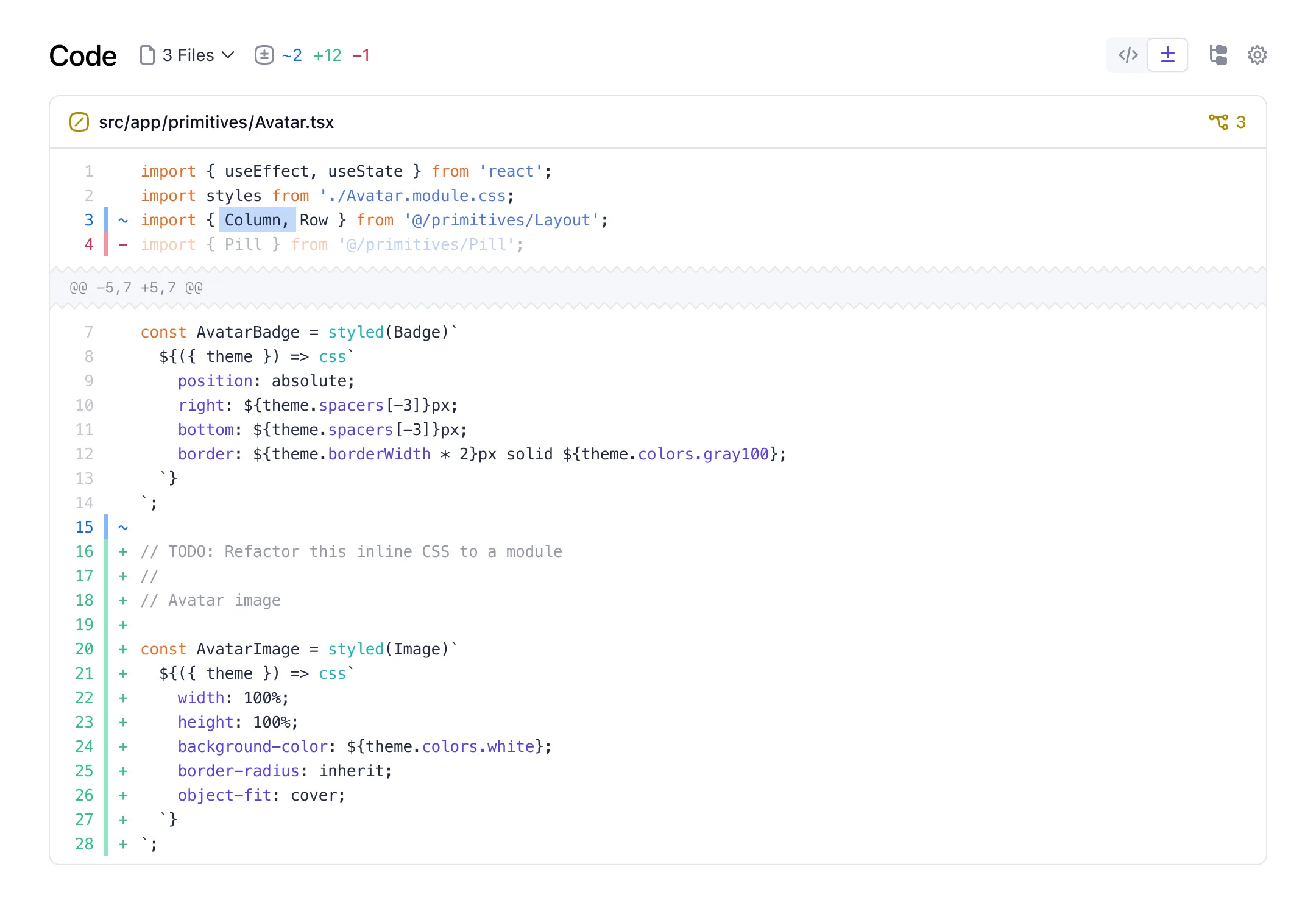Image resolution: width=1316 pixels, height=914 pixels.
Task: Click the border-radius: inherit; line
Action: (285, 771)
